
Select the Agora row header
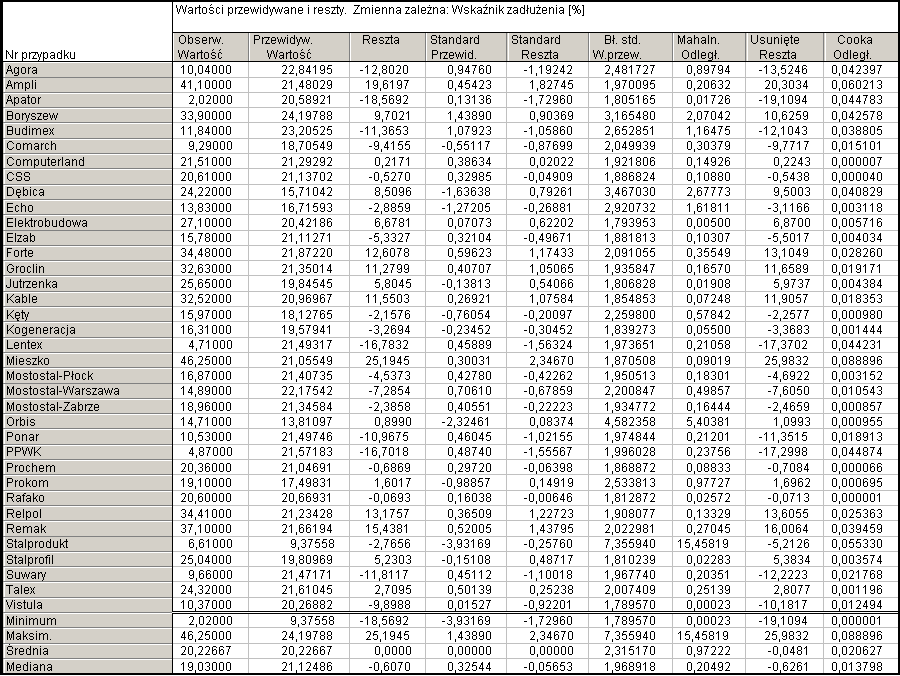87,70
